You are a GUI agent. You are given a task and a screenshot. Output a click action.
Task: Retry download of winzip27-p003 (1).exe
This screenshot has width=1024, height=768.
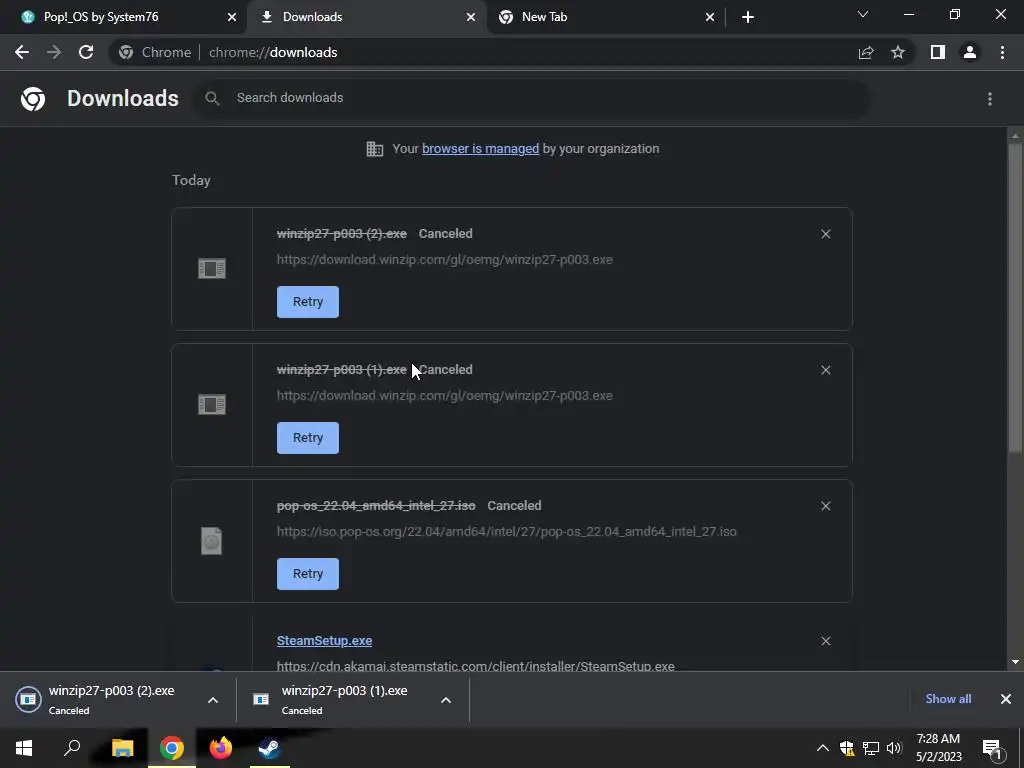(x=308, y=438)
